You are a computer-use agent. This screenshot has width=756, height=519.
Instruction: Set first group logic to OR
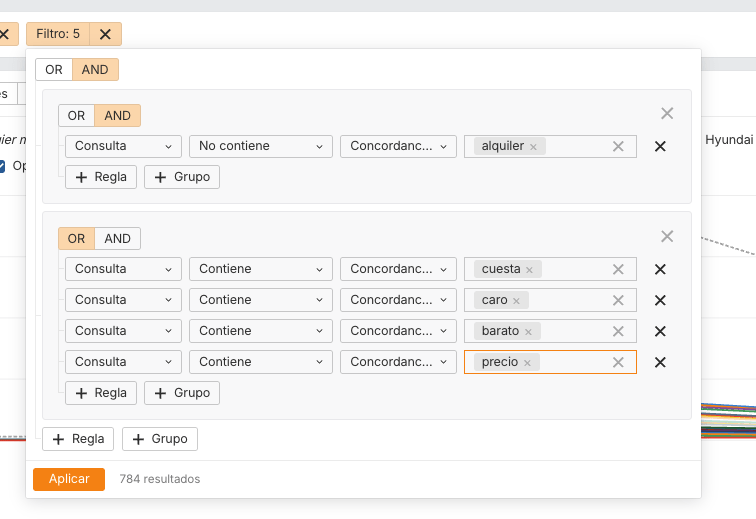click(77, 116)
